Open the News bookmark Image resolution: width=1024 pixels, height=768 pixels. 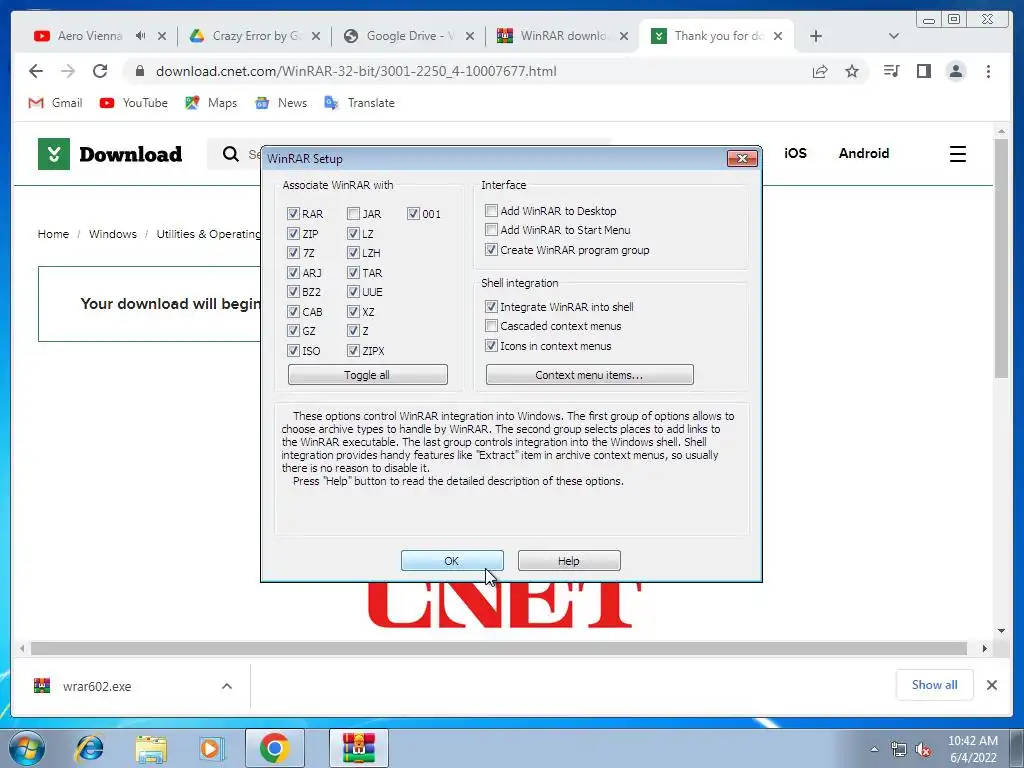pyautogui.click(x=281, y=103)
